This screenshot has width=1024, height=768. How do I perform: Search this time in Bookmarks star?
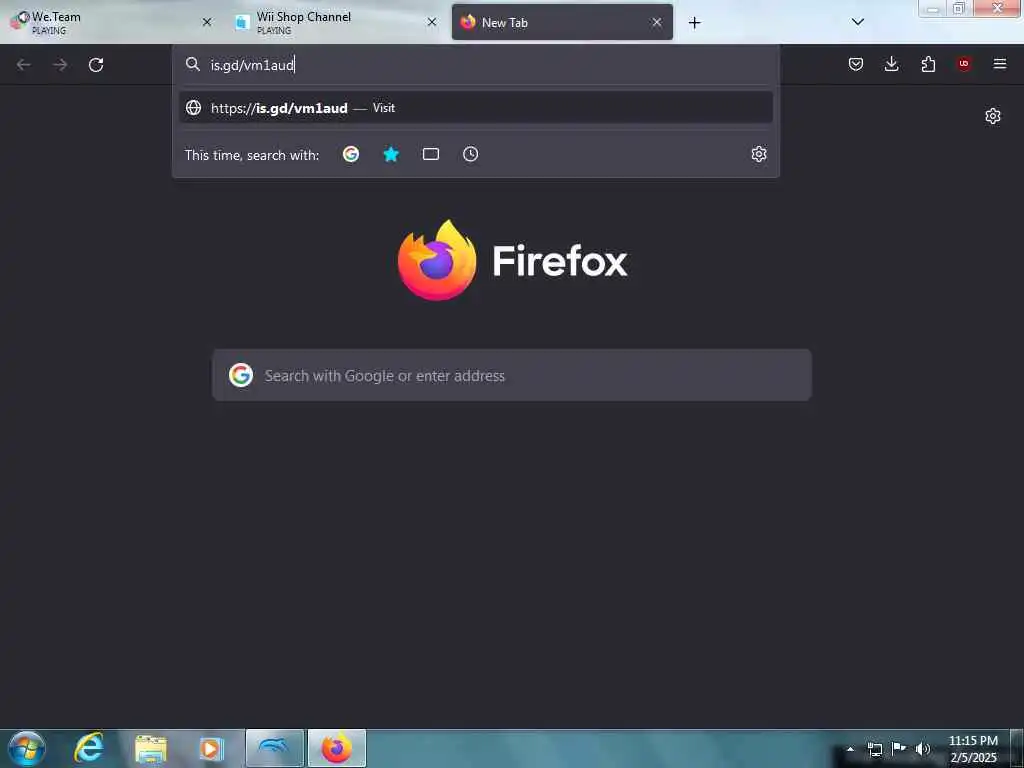coord(391,154)
